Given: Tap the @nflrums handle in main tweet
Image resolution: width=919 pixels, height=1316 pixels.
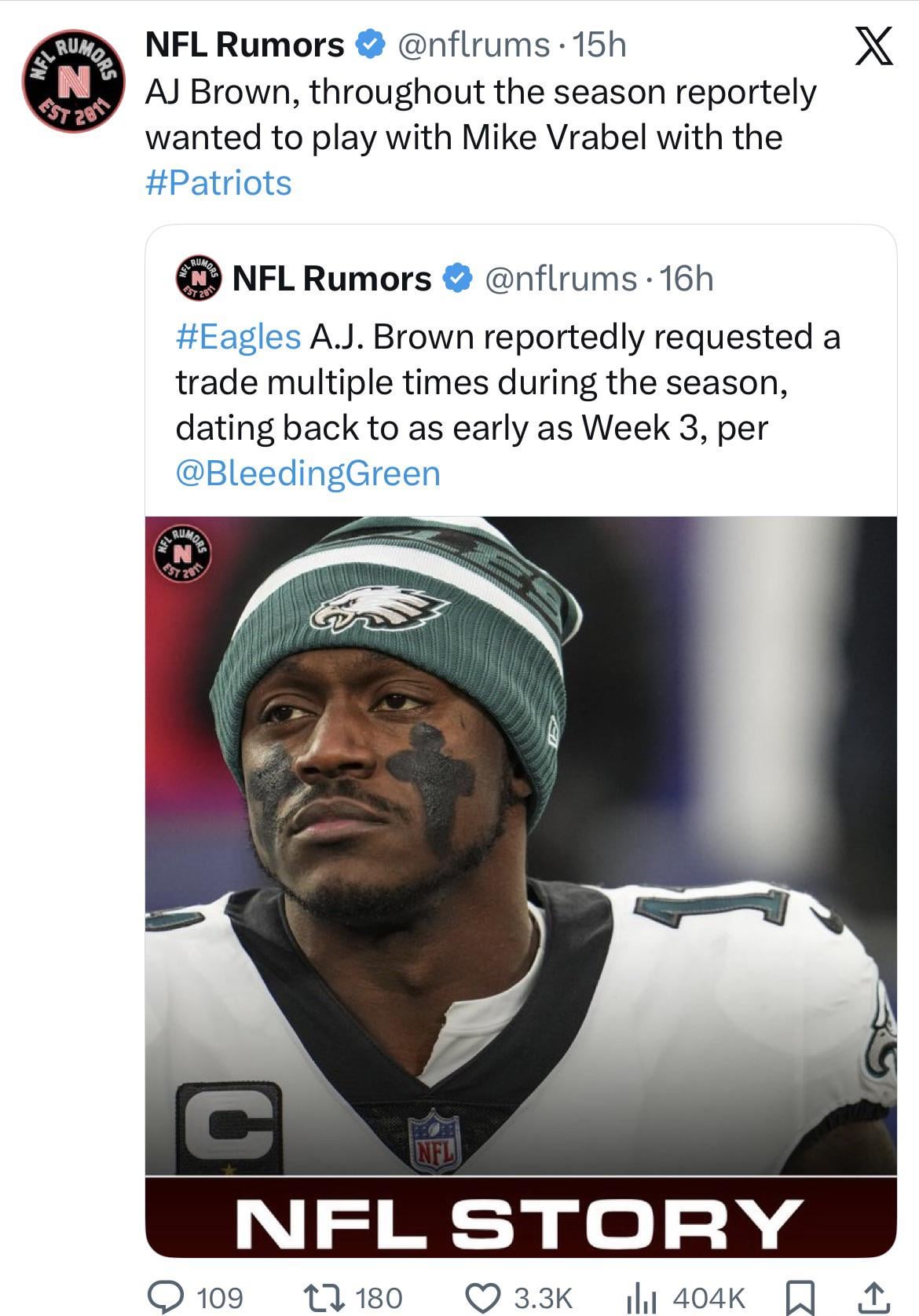Looking at the screenshot, I should (x=474, y=45).
